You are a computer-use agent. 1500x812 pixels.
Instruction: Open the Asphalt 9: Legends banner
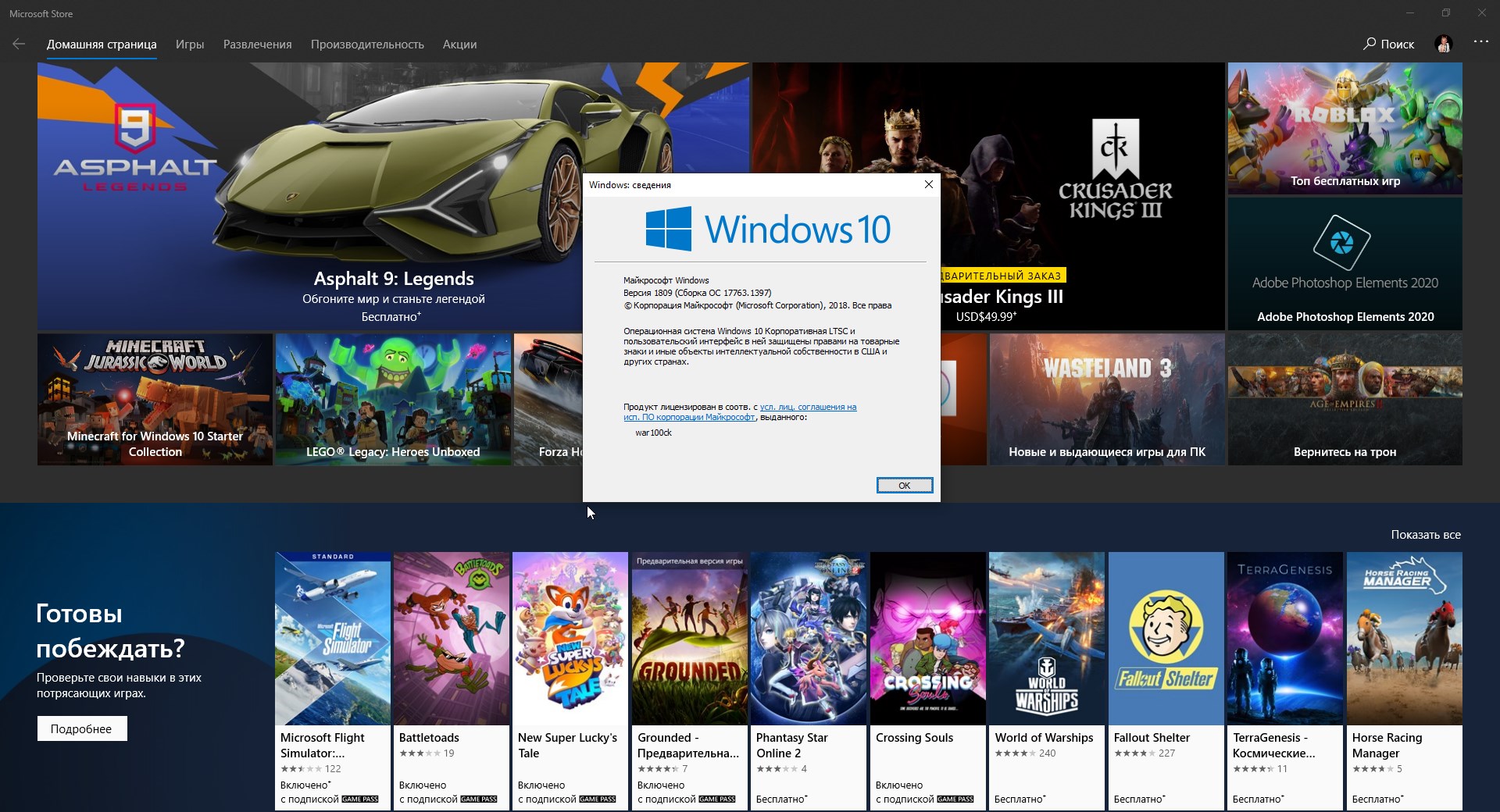point(309,196)
